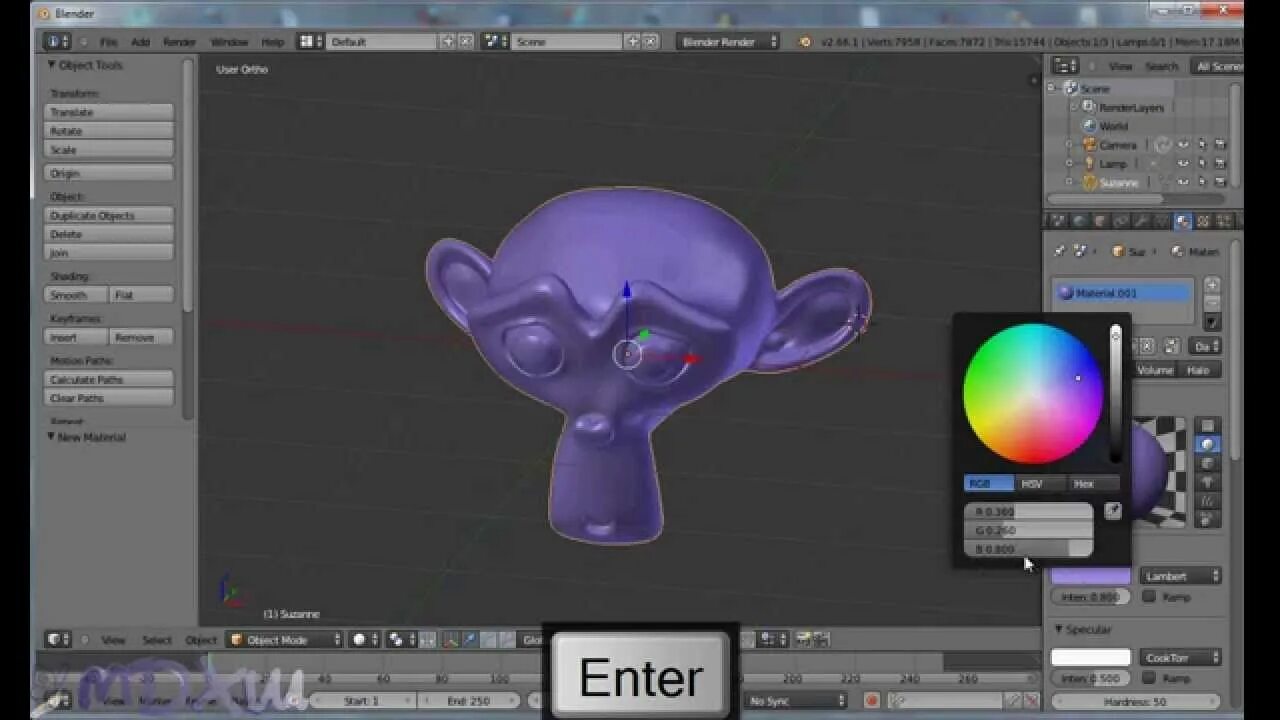
Task: Open the Modifiers wrench tab icon
Action: (1140, 222)
